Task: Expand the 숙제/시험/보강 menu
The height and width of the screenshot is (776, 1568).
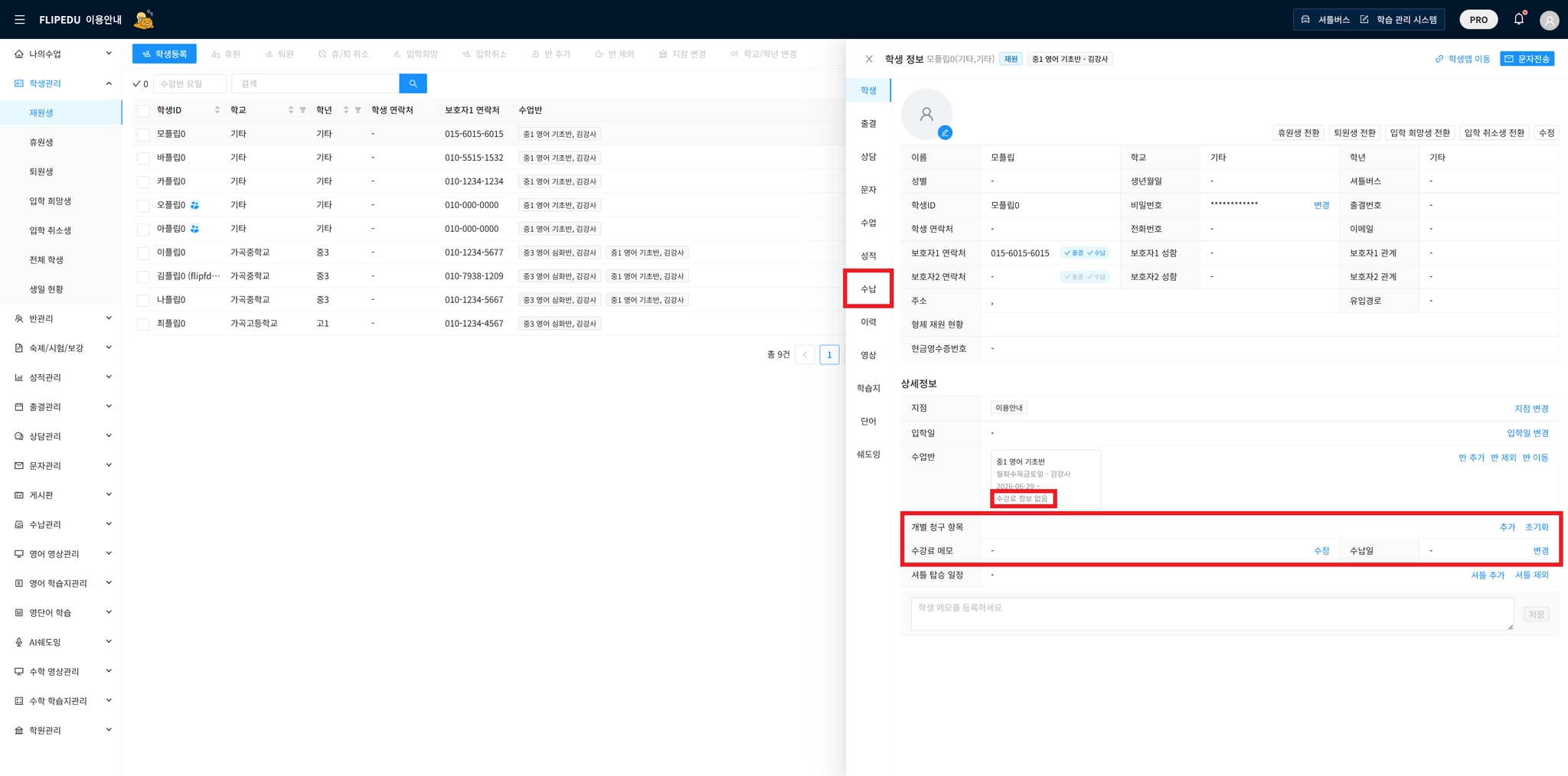Action: [61, 348]
